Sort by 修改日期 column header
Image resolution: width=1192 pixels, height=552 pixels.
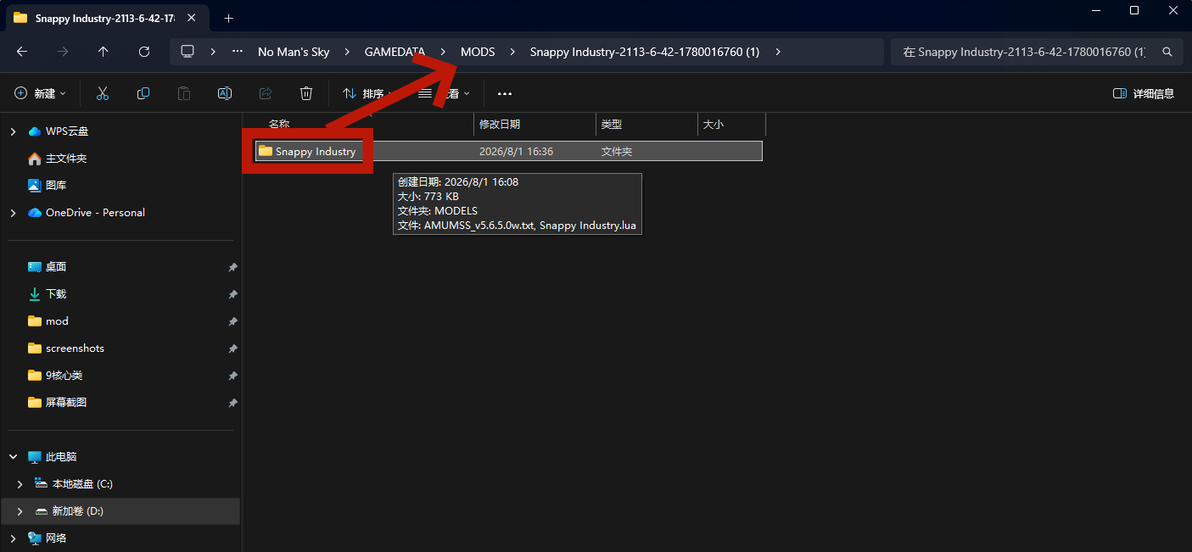[x=499, y=125]
